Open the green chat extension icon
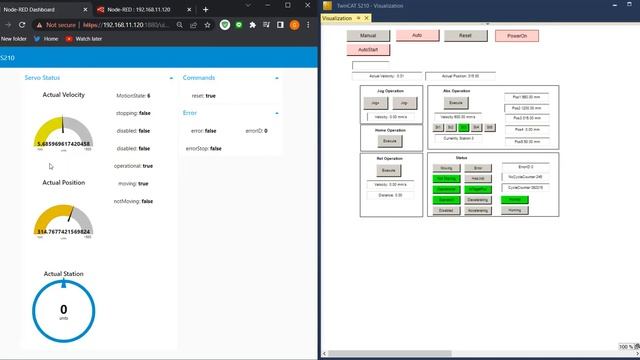The width and height of the screenshot is (640, 360). [239, 25]
